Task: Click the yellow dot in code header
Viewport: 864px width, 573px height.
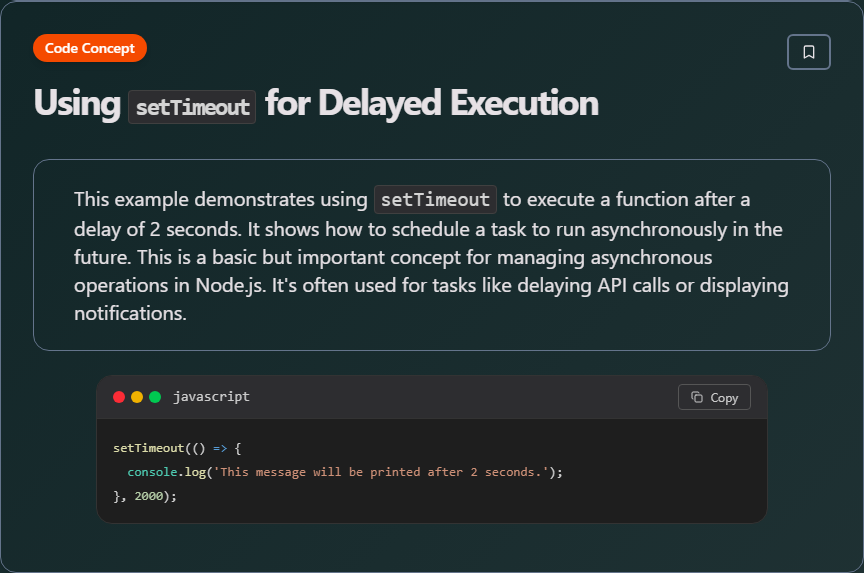Action: (x=137, y=397)
